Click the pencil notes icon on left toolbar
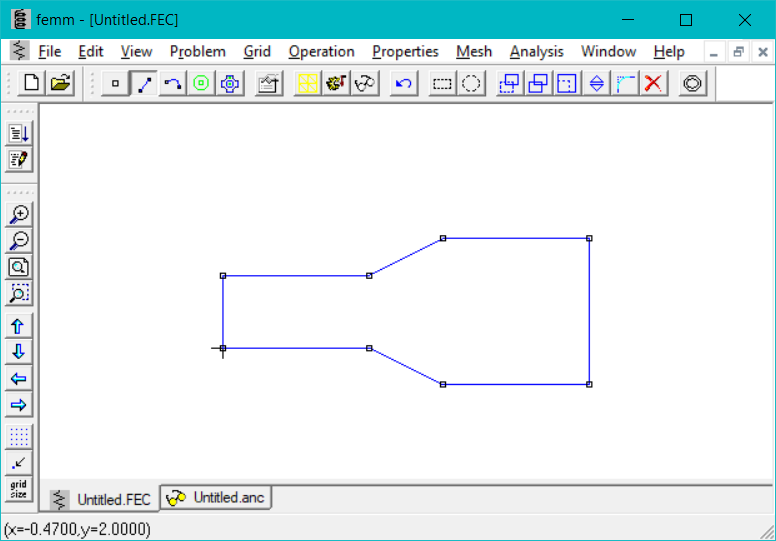776x541 pixels. (x=19, y=159)
